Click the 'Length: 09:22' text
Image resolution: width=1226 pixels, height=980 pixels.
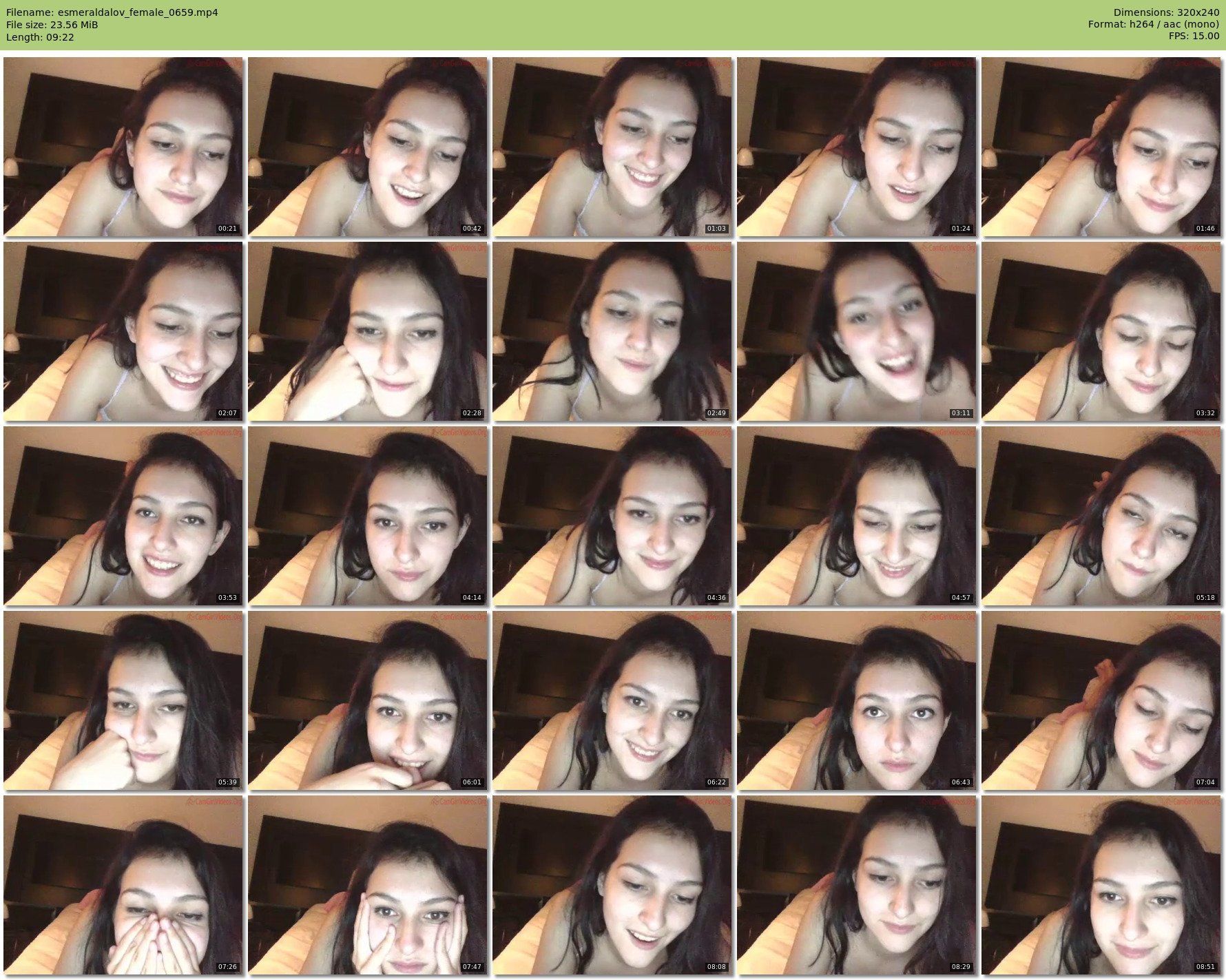click(x=40, y=37)
